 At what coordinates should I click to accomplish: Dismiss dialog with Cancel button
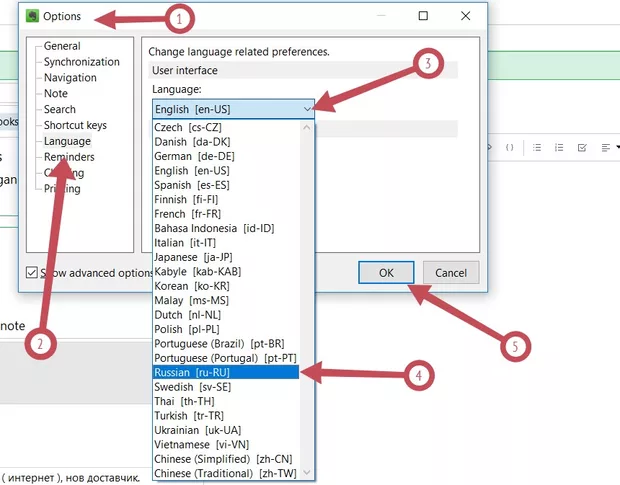(451, 273)
